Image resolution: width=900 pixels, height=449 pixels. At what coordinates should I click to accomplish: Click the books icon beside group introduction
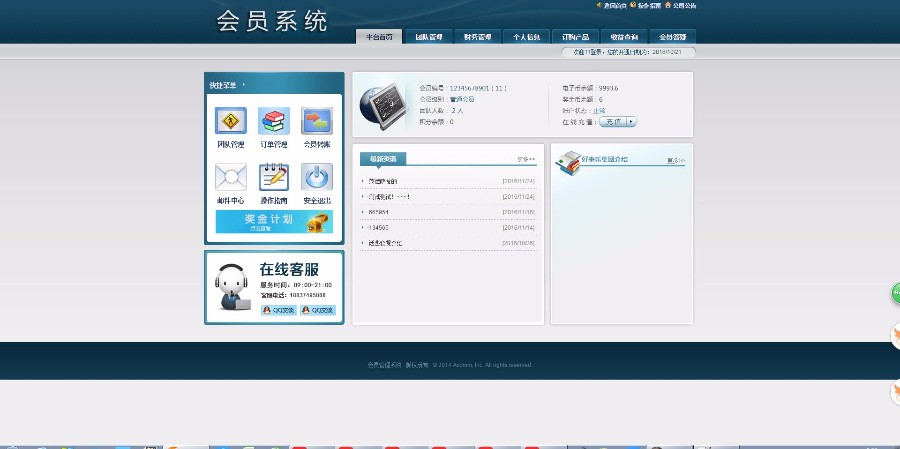point(568,163)
